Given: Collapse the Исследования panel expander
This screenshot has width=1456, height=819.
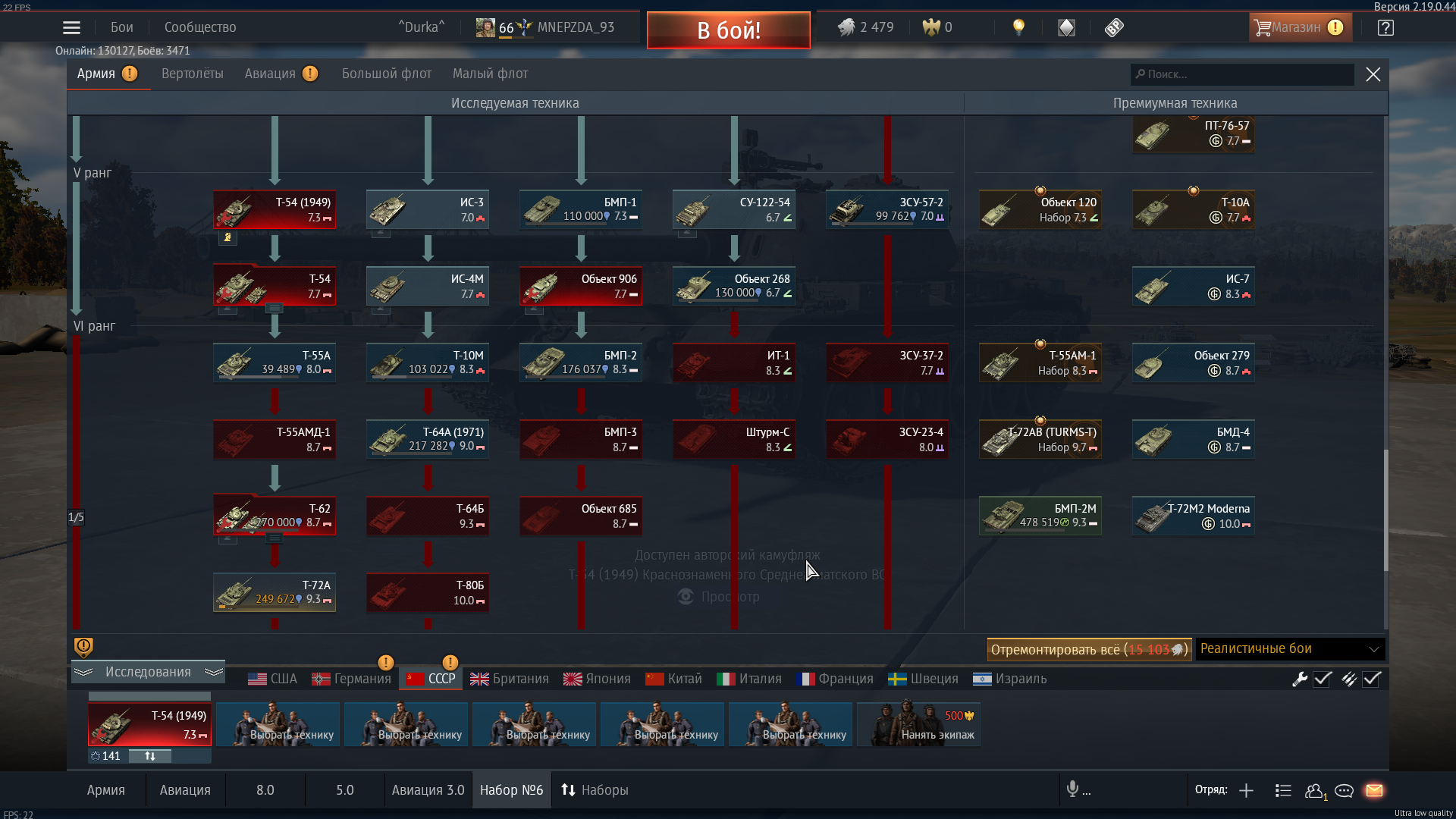Looking at the screenshot, I should point(148,672).
